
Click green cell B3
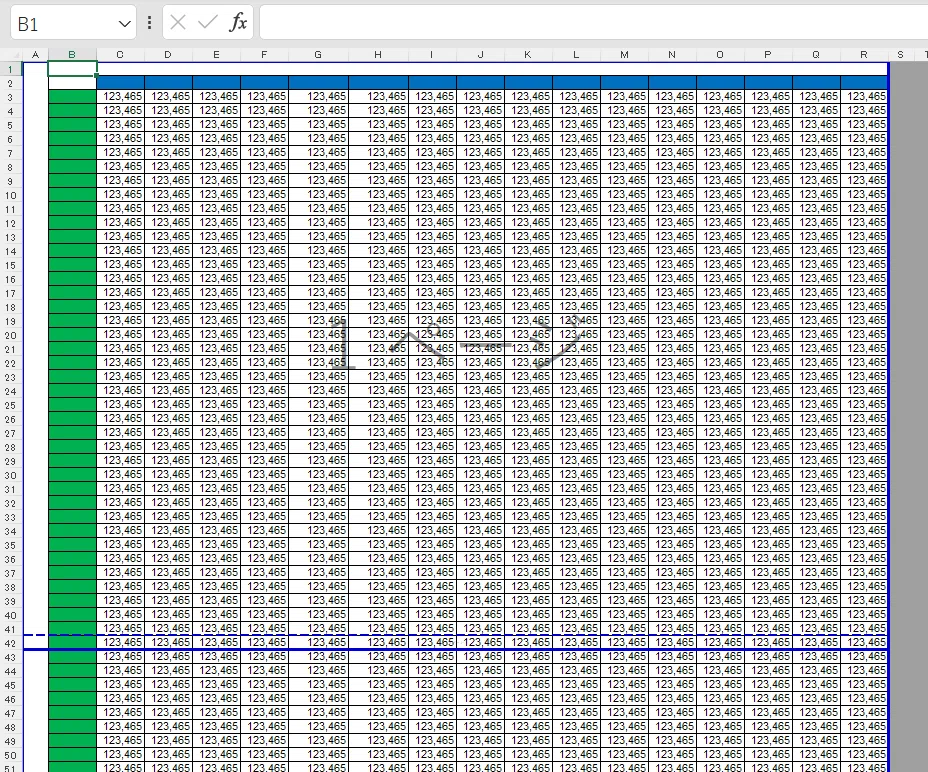pos(72,96)
